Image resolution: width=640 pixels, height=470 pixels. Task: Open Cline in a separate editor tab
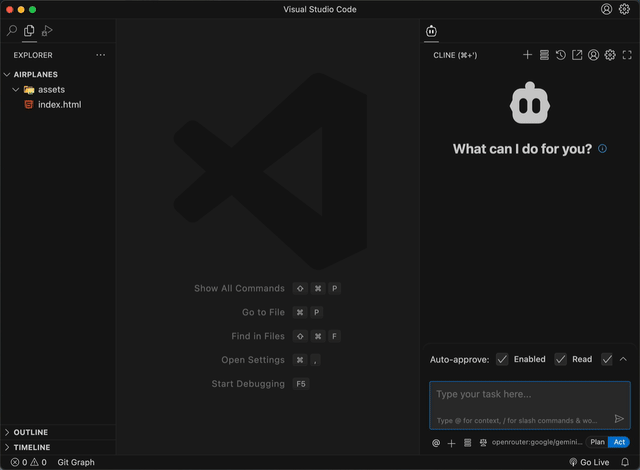(577, 55)
